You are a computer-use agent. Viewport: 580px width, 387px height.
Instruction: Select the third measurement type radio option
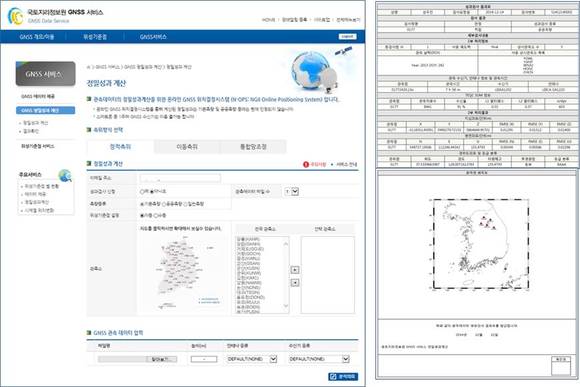(x=186, y=204)
